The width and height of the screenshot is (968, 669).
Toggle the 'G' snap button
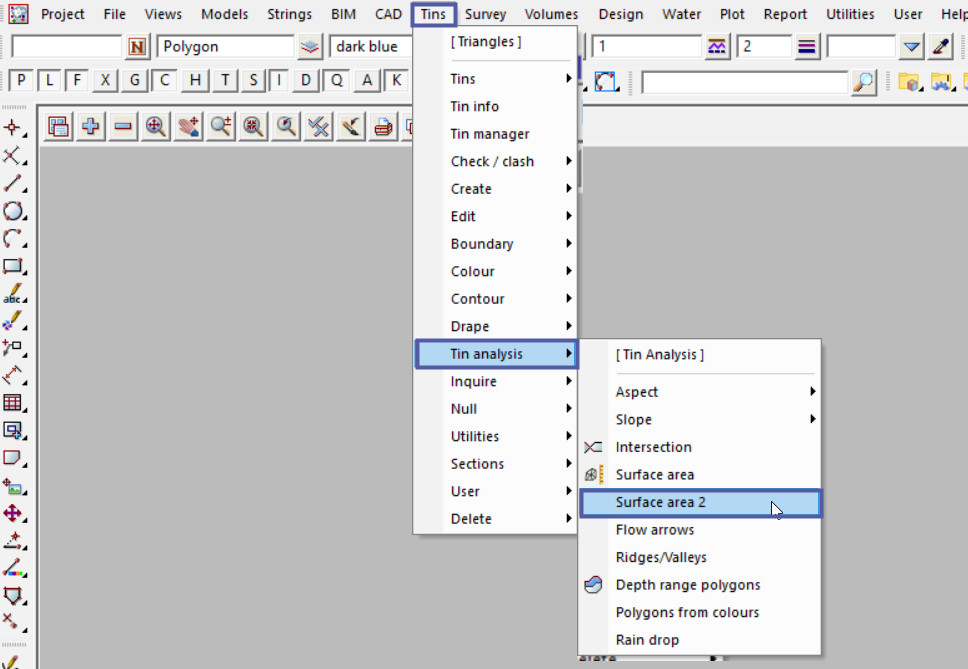pos(136,81)
